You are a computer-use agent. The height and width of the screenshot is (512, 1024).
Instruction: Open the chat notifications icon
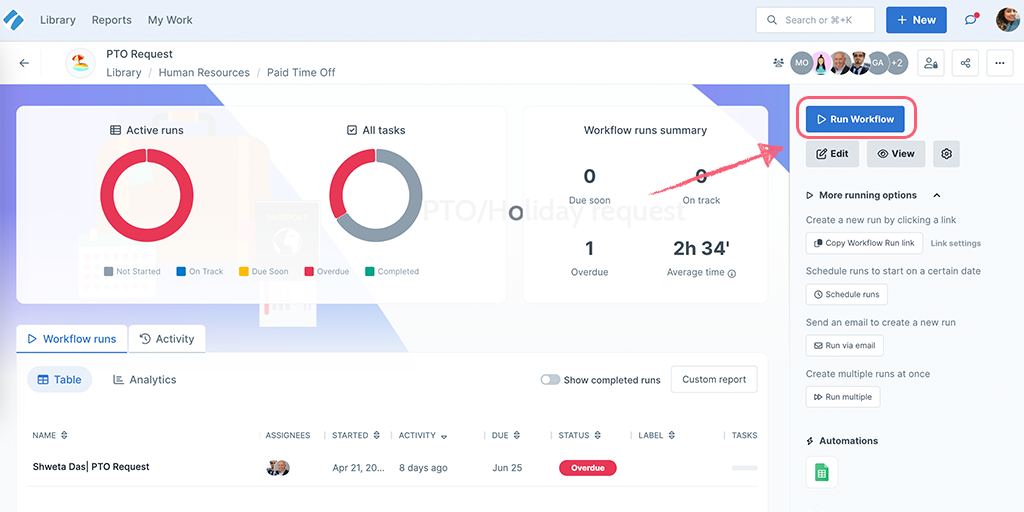[x=971, y=20]
